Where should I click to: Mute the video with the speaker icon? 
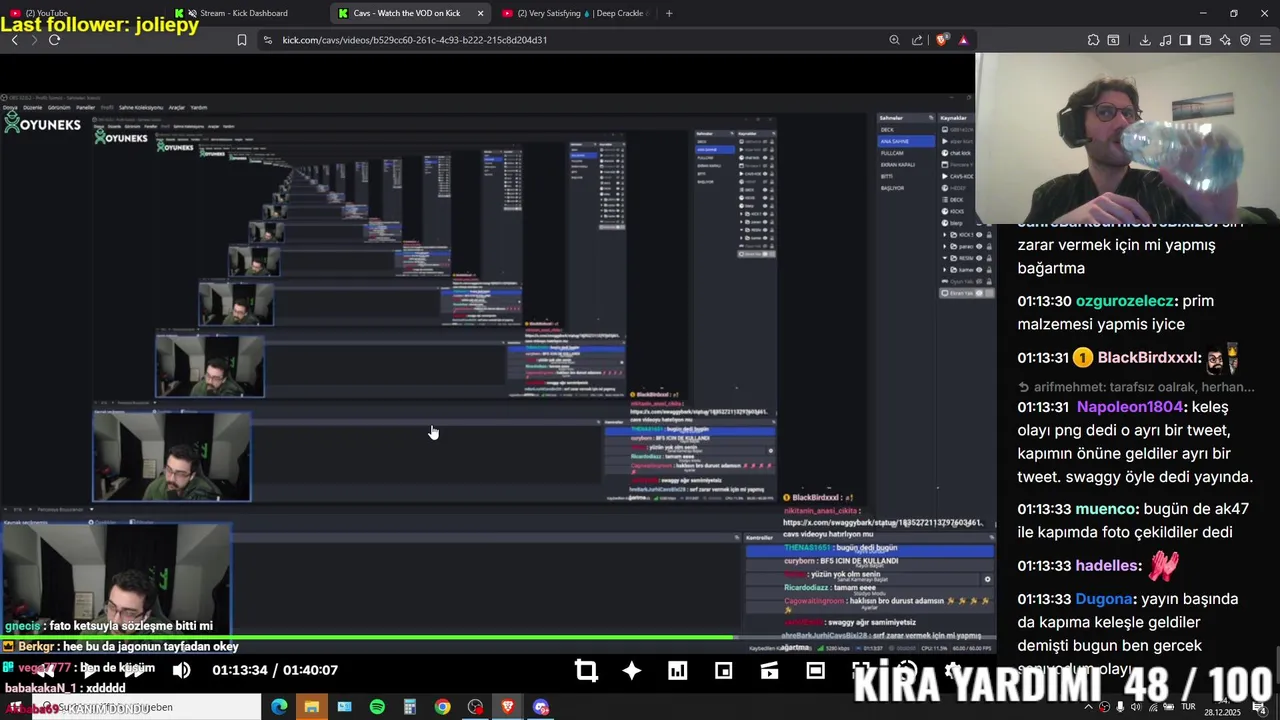(x=181, y=670)
